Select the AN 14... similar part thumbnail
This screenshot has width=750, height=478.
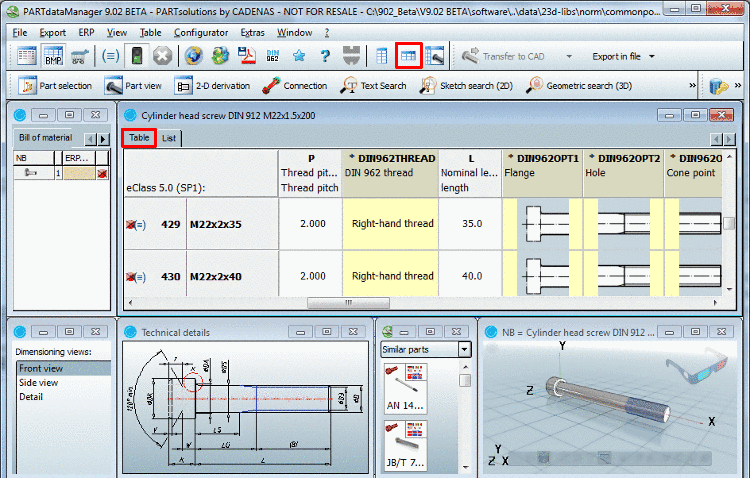coord(407,388)
